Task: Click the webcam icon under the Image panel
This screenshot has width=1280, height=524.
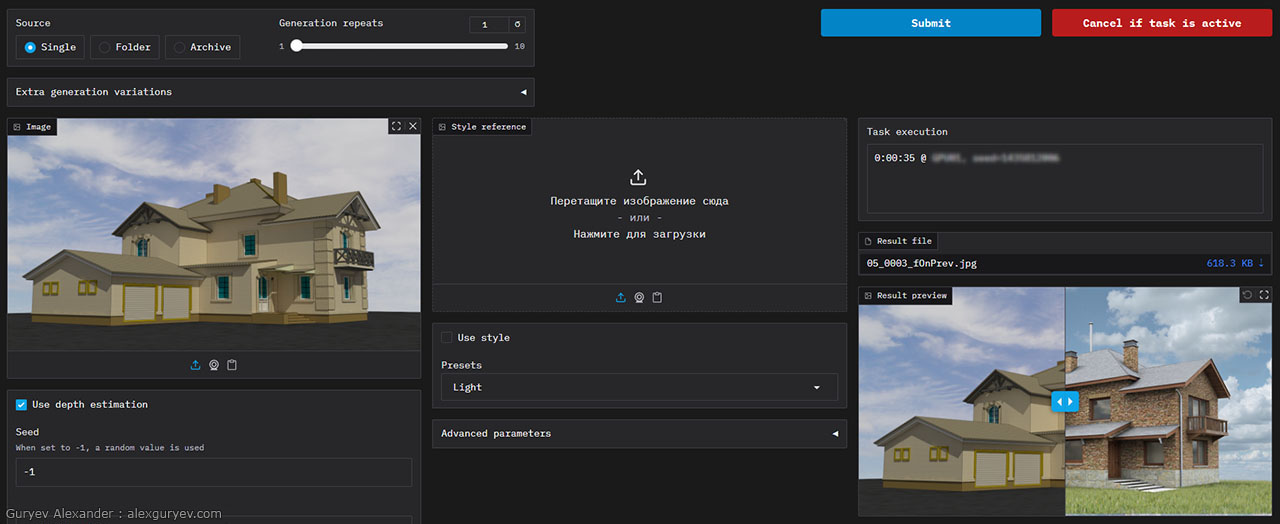Action: click(x=214, y=365)
